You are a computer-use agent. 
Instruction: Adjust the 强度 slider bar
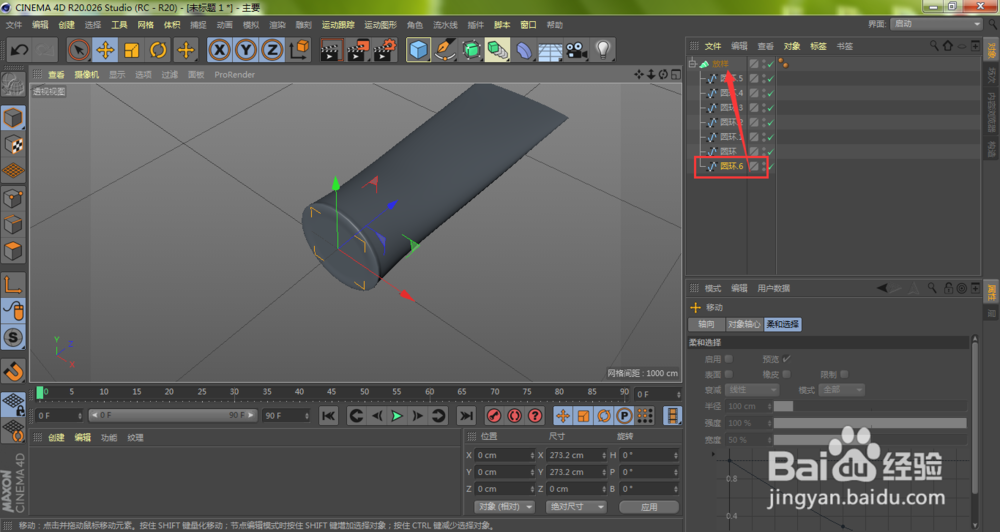coord(870,423)
